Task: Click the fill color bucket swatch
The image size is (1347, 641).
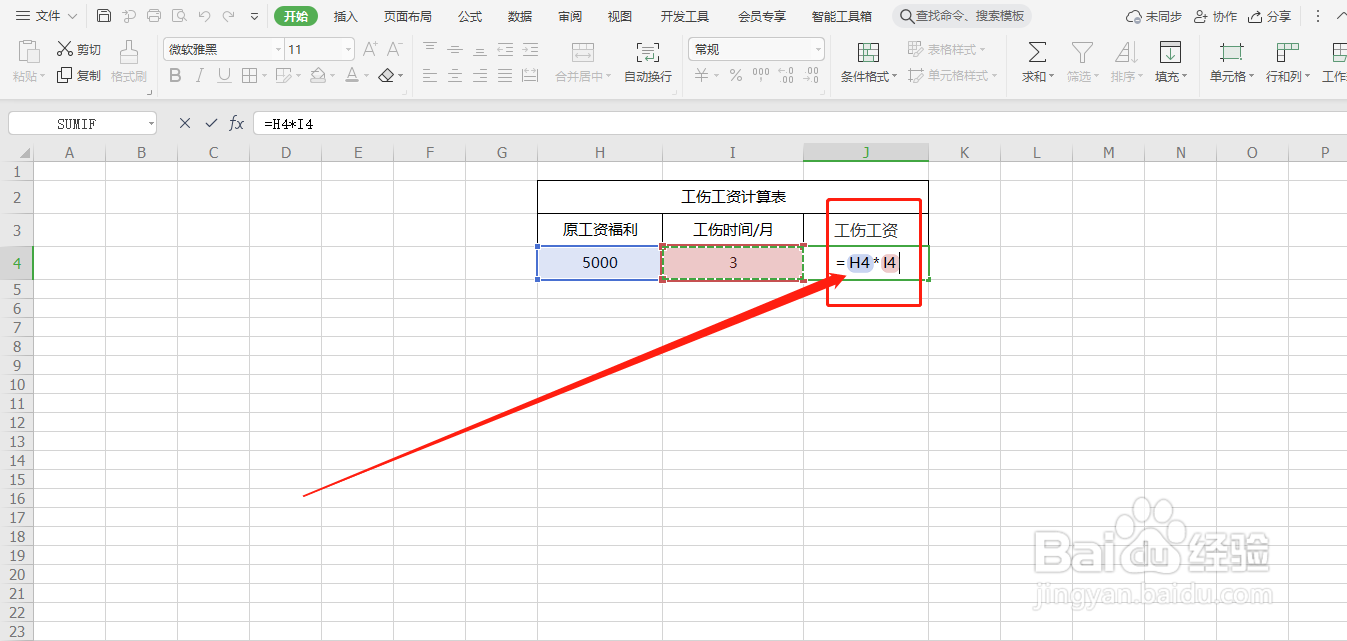Action: [x=317, y=75]
